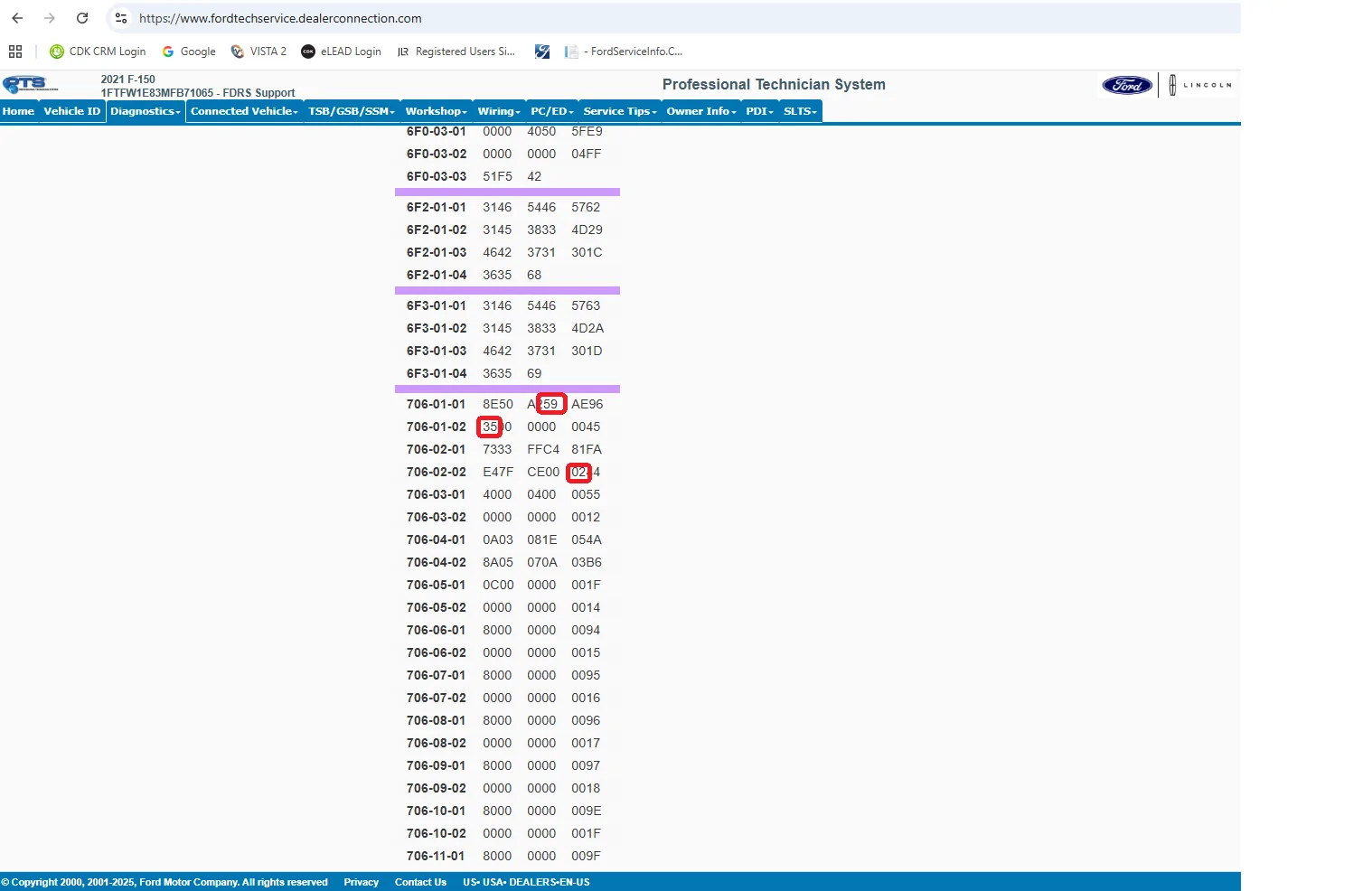The height and width of the screenshot is (891, 1372).
Task: Open site information icon in address bar
Action: click(x=121, y=18)
